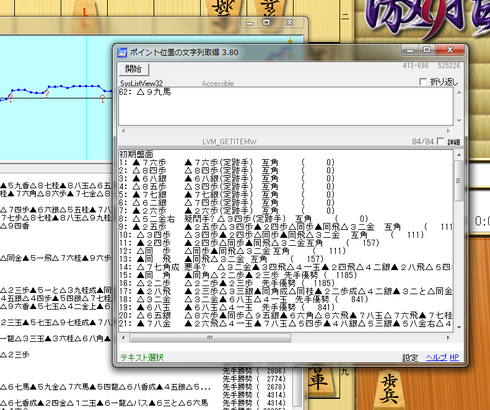Image resolution: width=490 pixels, height=410 pixels.
Task: Select the line 4: △8五歩
Action: [227, 187]
